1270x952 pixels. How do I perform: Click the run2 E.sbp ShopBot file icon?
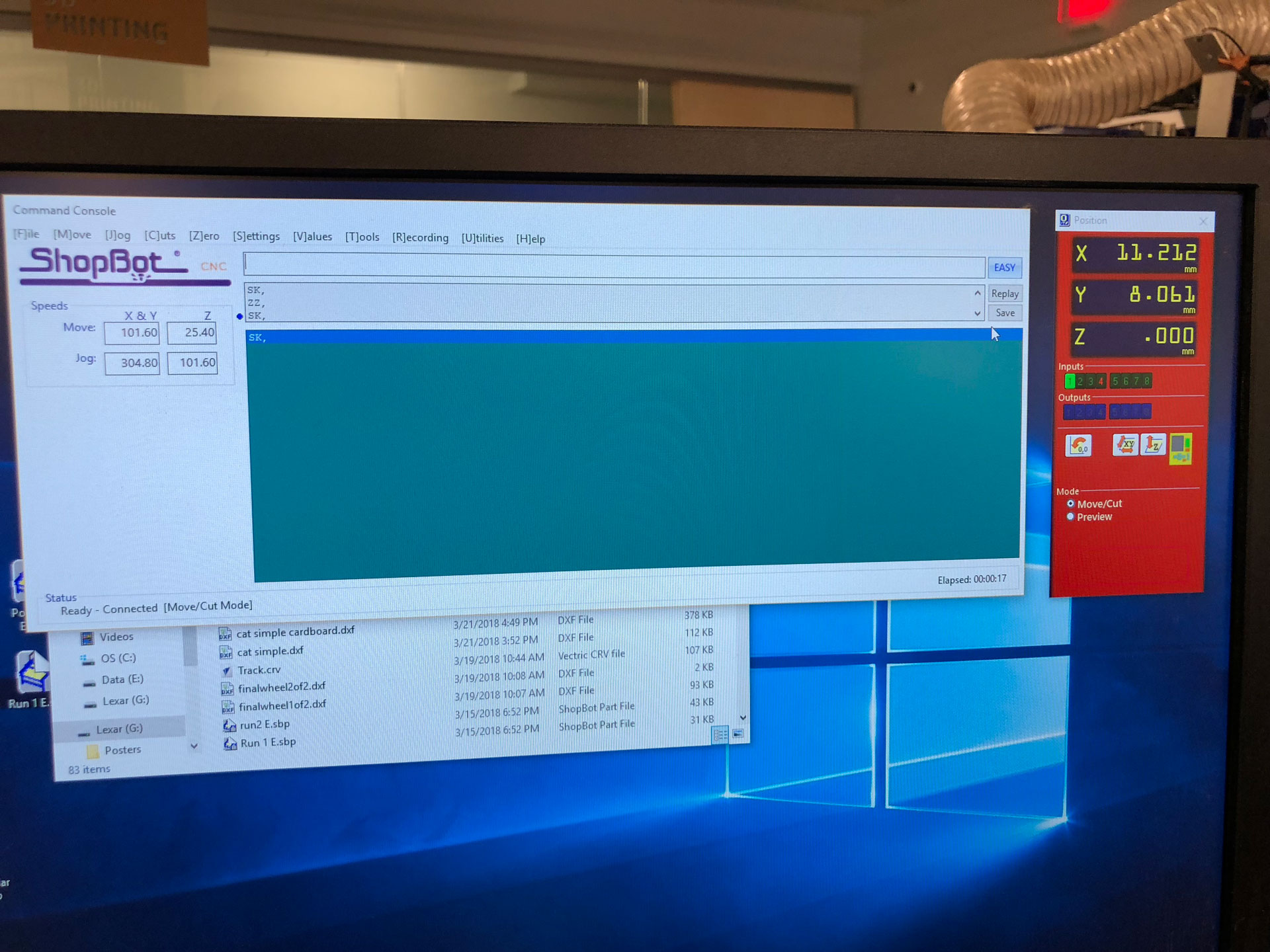[x=230, y=726]
